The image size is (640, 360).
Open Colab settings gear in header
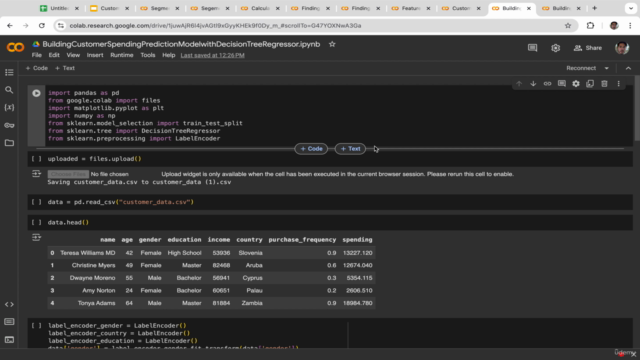tap(556, 48)
